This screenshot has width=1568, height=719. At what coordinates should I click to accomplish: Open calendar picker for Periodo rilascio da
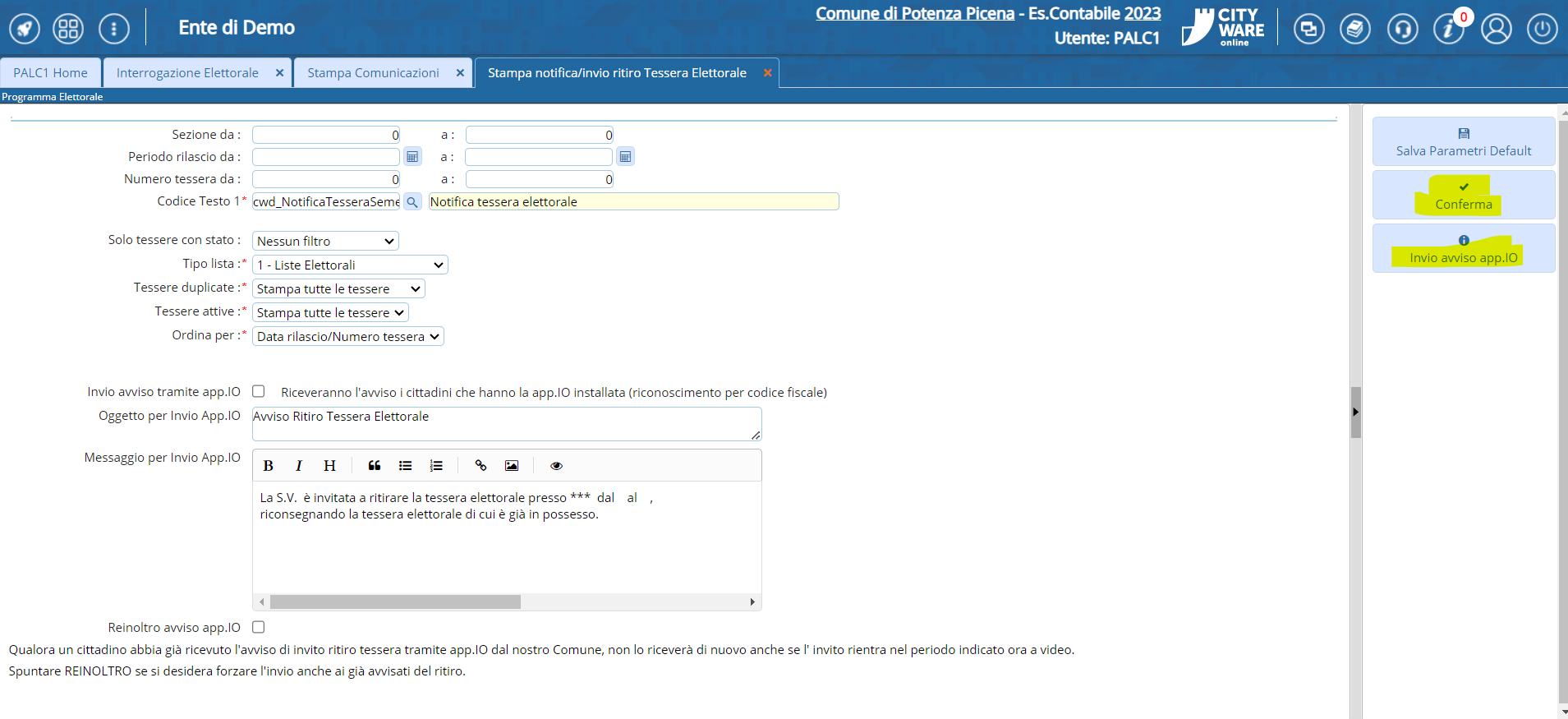coord(412,157)
